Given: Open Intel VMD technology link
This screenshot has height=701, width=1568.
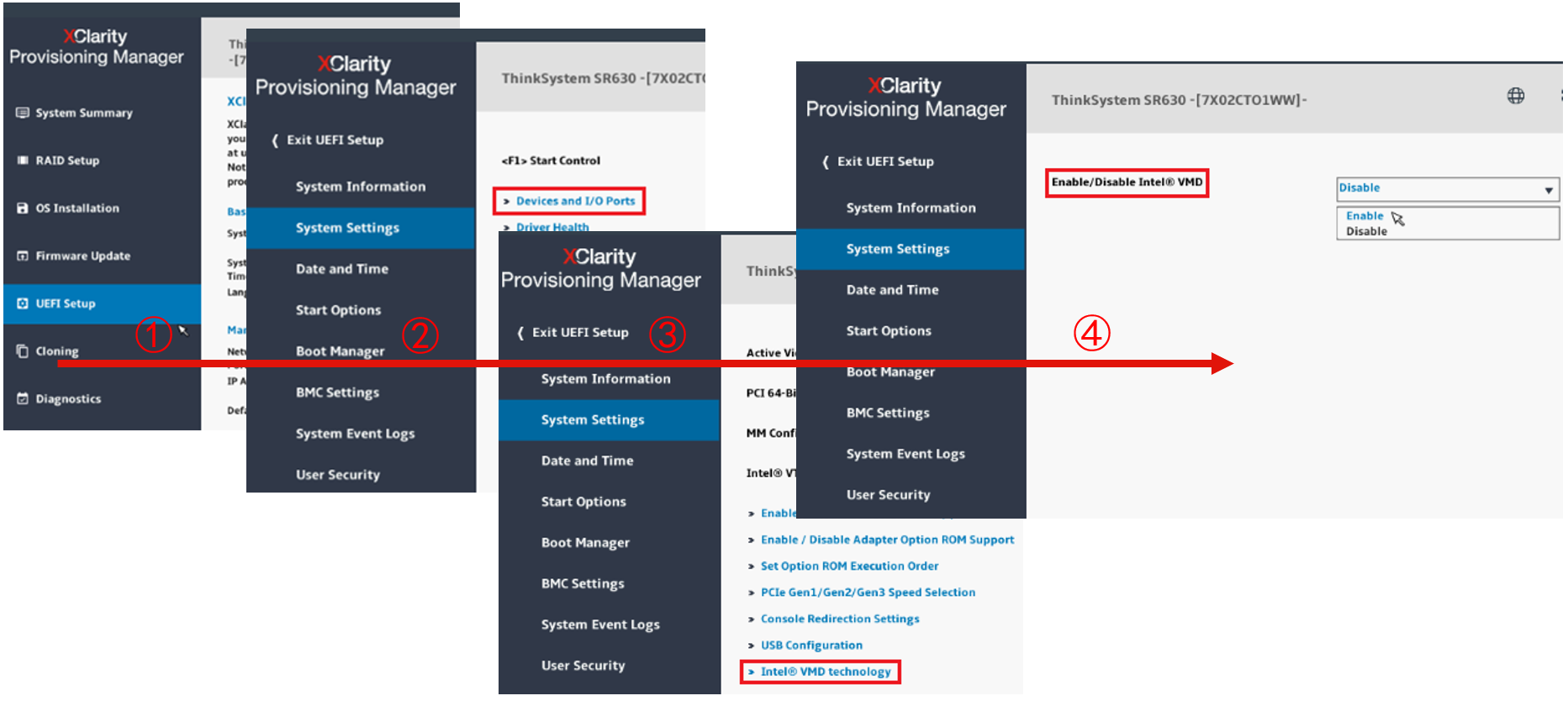Looking at the screenshot, I should (825, 672).
